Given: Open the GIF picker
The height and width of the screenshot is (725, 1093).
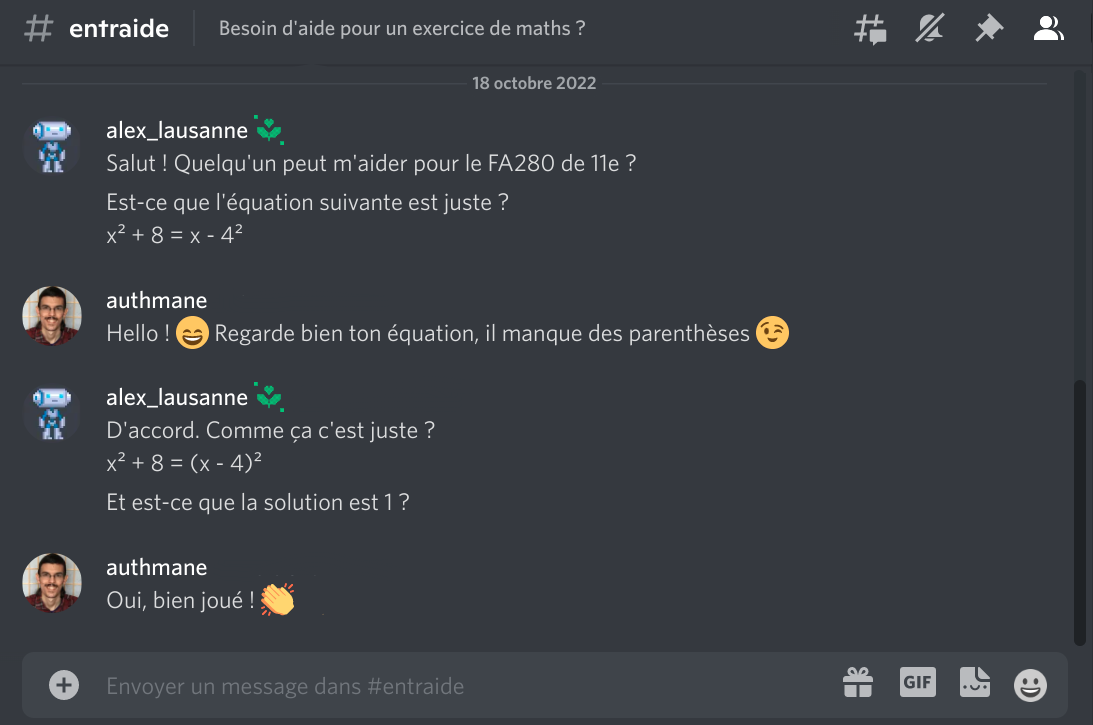Looking at the screenshot, I should point(917,683).
